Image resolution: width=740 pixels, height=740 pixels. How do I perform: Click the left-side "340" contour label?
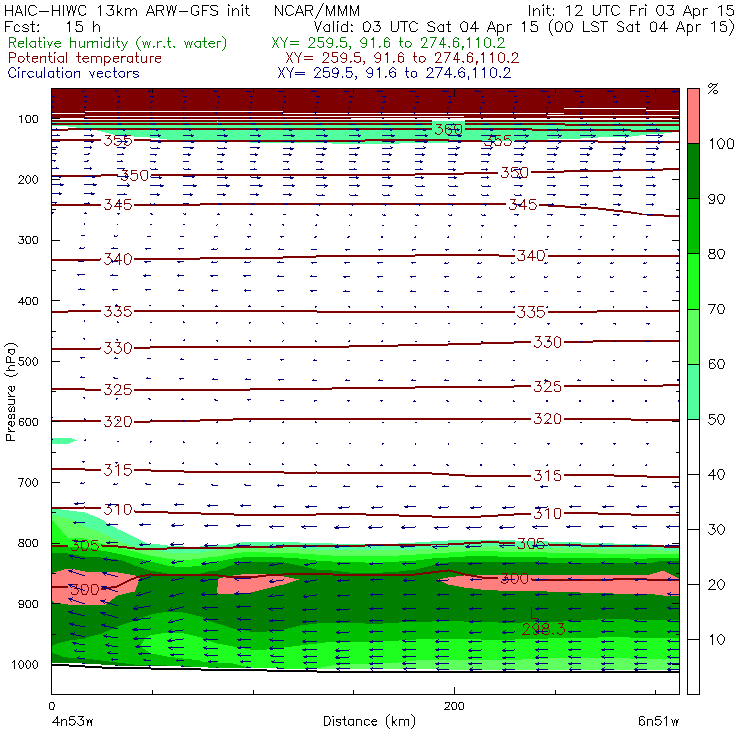118,259
